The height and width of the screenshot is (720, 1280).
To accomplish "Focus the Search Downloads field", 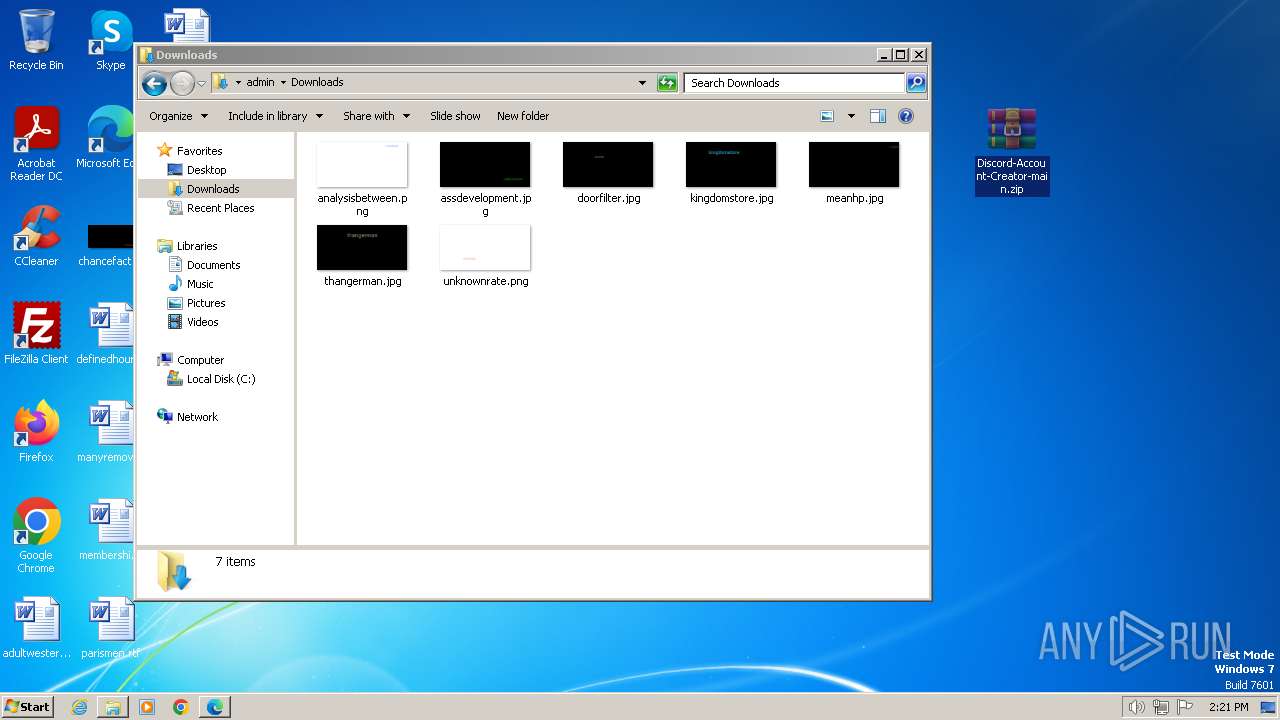I will tap(794, 83).
